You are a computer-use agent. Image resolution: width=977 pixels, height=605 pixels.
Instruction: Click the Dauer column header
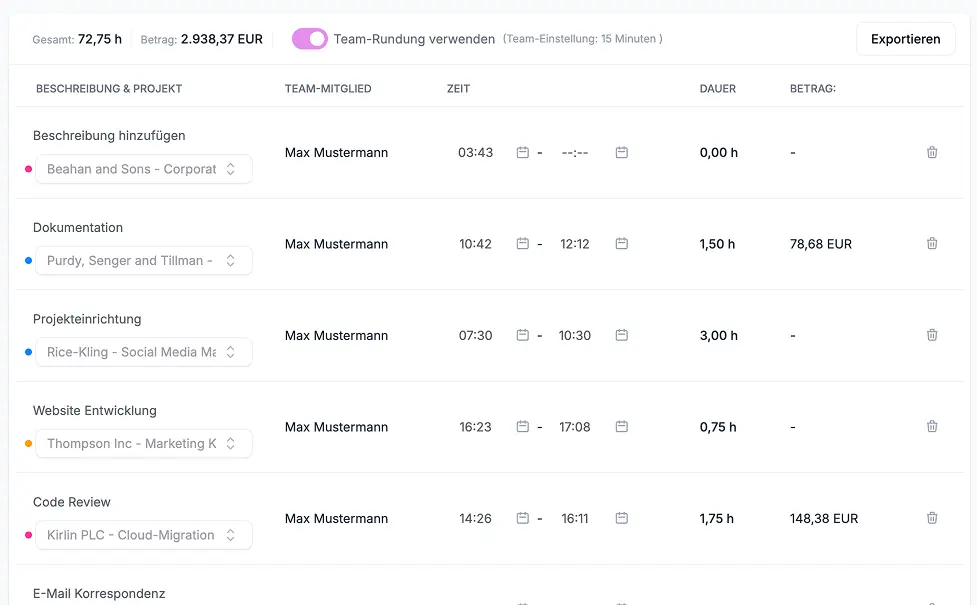click(x=717, y=89)
